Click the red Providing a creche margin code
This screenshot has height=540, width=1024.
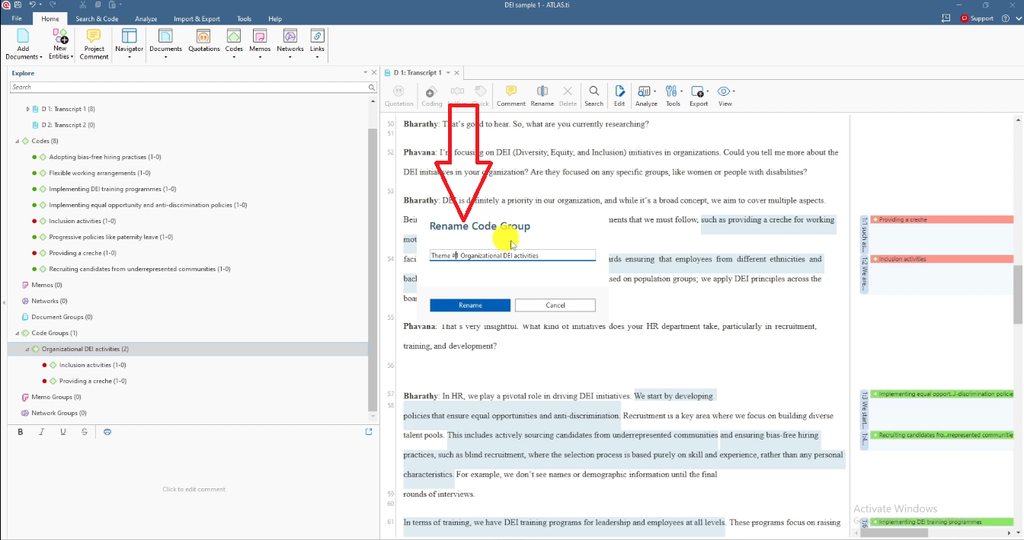tap(942, 219)
